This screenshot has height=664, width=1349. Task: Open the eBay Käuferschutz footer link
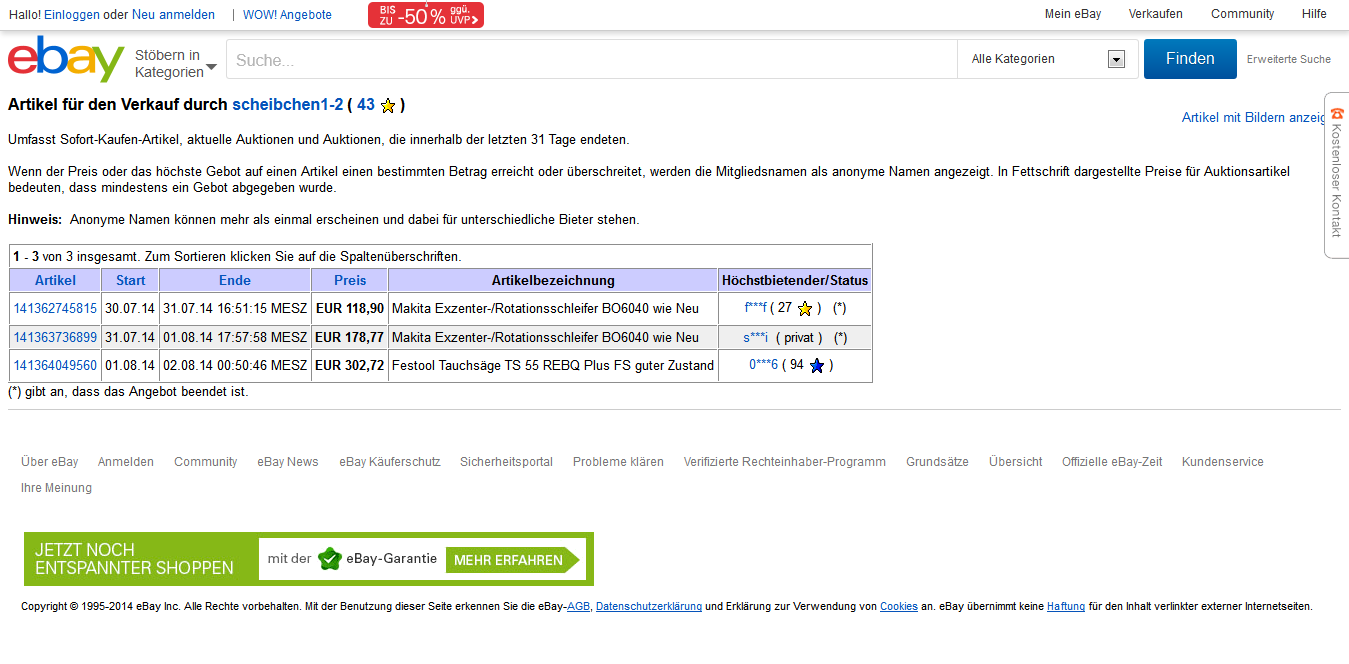coord(390,462)
